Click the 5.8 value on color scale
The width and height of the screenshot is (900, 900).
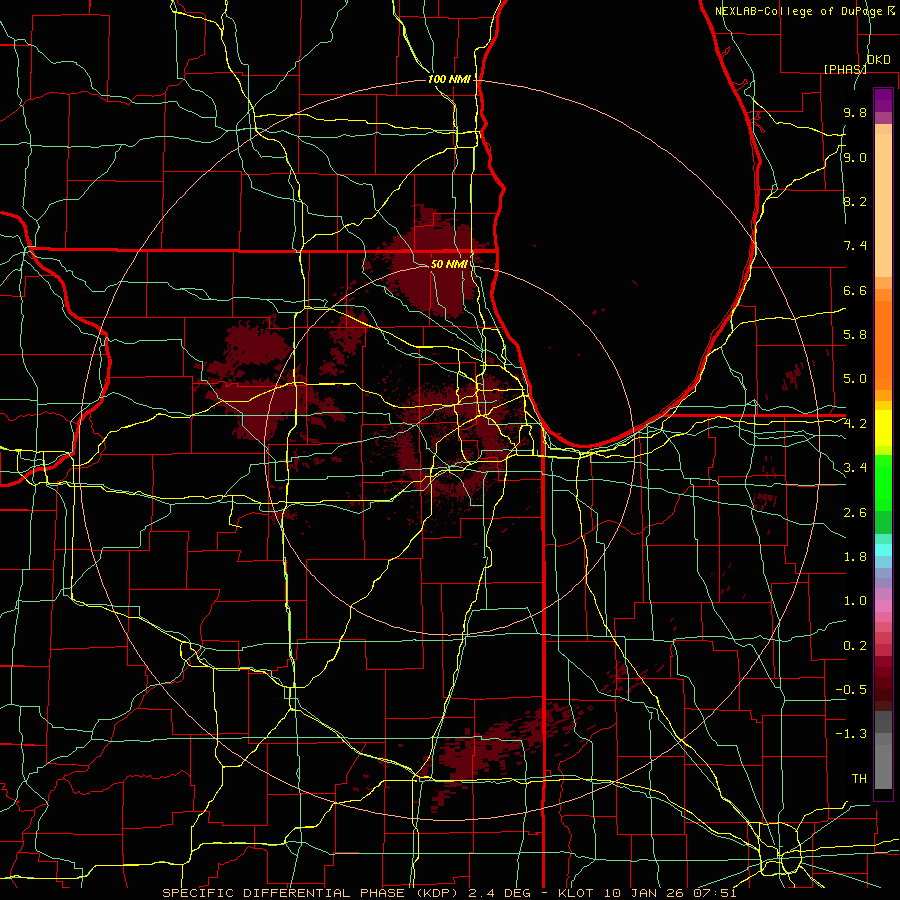click(855, 335)
